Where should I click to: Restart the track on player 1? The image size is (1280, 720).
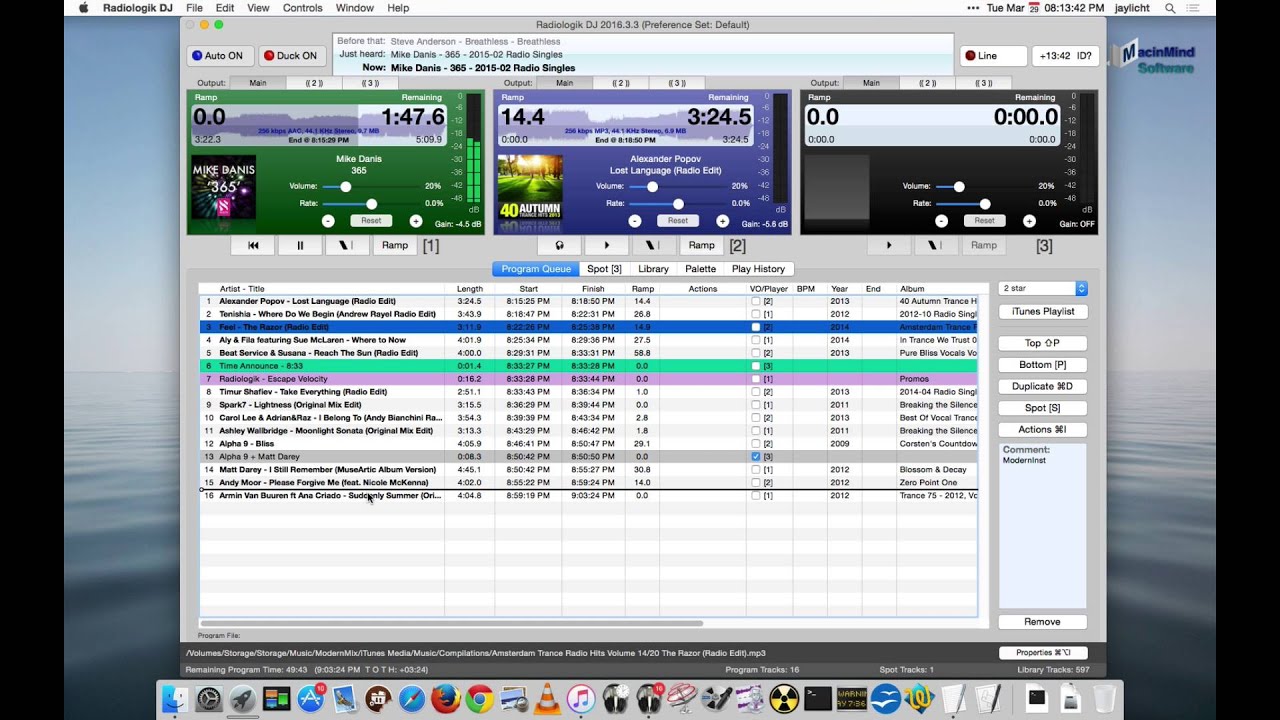(x=253, y=245)
